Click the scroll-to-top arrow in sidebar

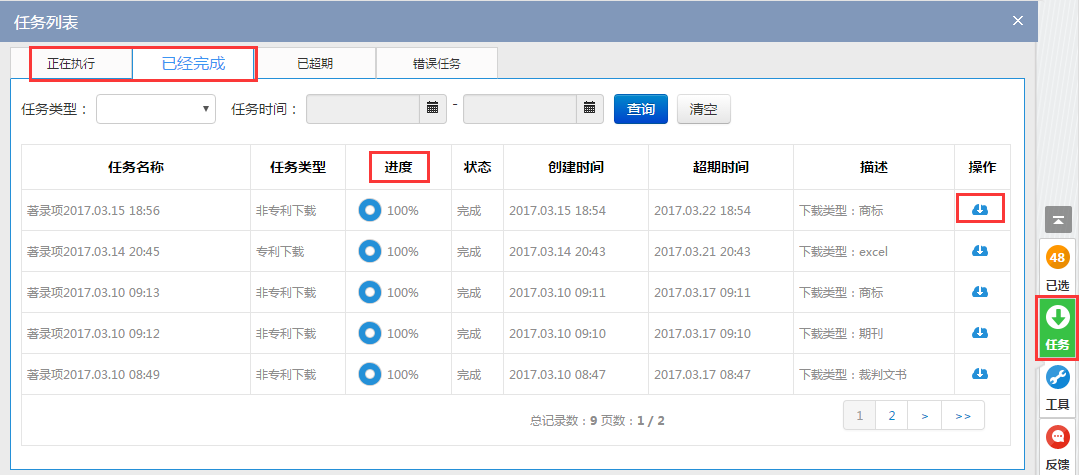pyautogui.click(x=1057, y=218)
